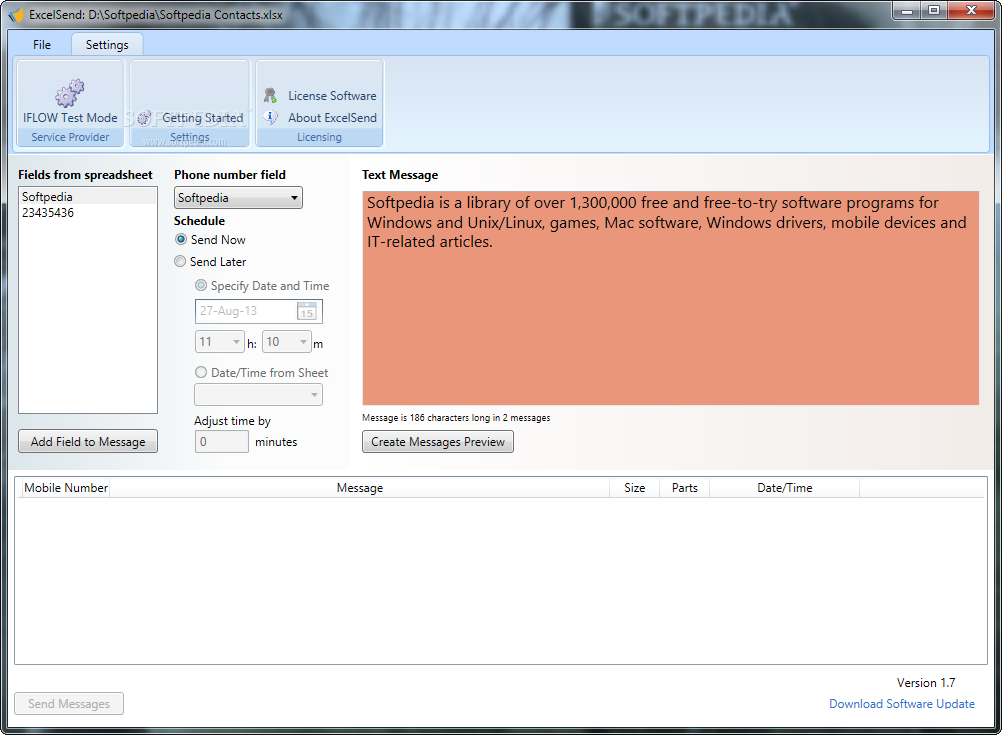This screenshot has height=735, width=1002.
Task: Click inside the Text Message box
Action: click(x=670, y=298)
